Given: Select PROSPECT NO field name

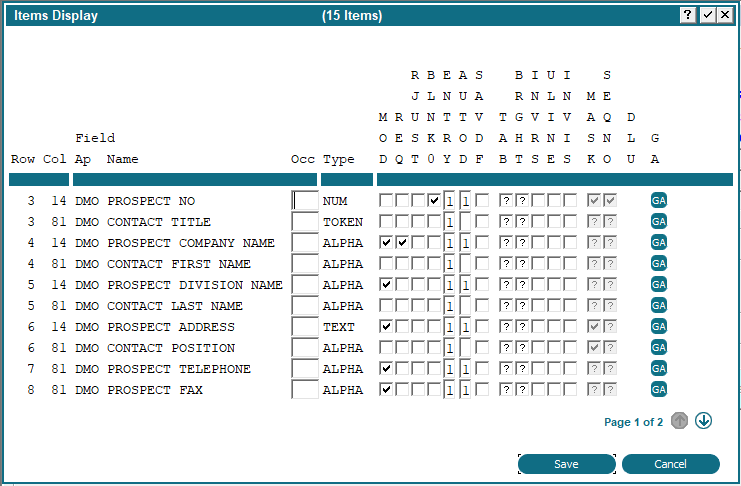Looking at the screenshot, I should (151, 201).
